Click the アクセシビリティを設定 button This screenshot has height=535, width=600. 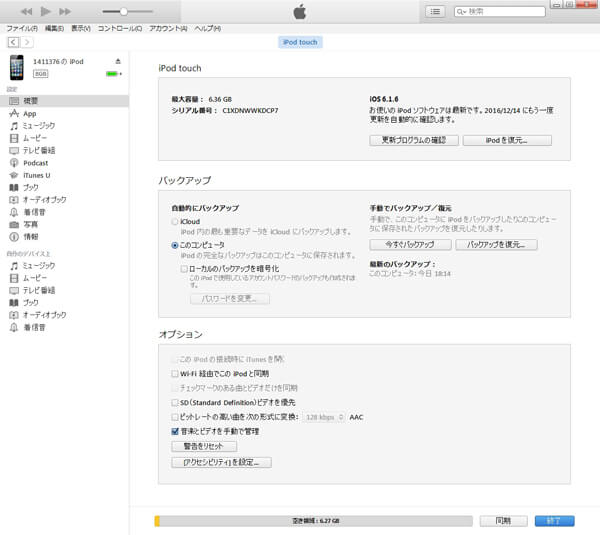(222, 462)
